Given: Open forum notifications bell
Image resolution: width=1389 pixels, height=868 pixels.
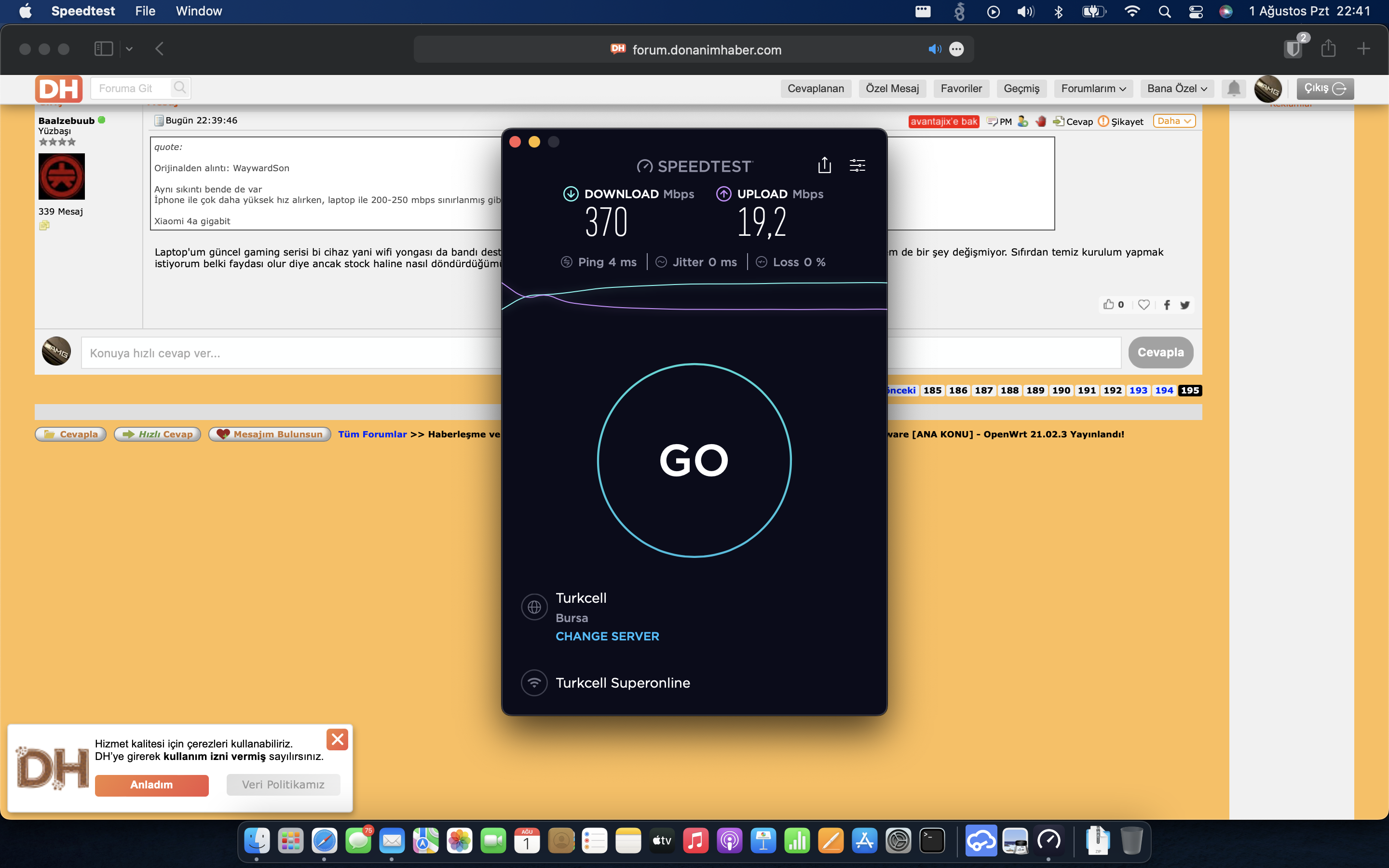Looking at the screenshot, I should (x=1233, y=88).
